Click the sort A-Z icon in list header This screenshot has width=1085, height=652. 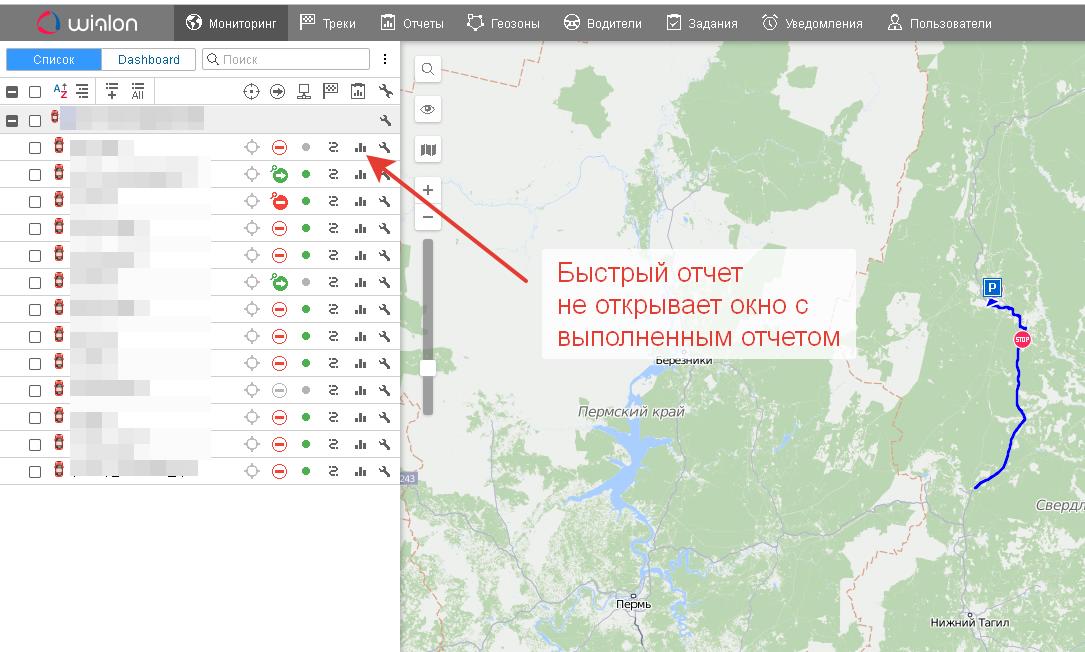click(x=60, y=91)
